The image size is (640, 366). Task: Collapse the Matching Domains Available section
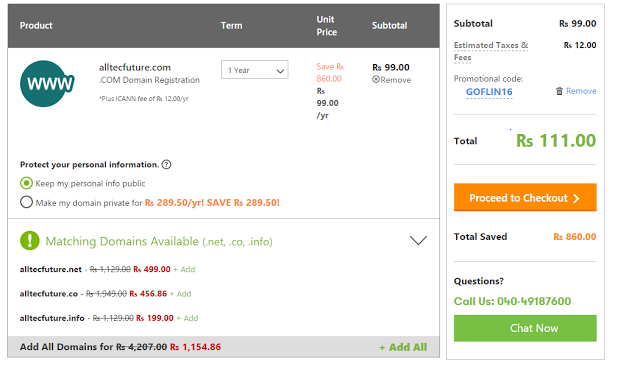[x=418, y=240]
